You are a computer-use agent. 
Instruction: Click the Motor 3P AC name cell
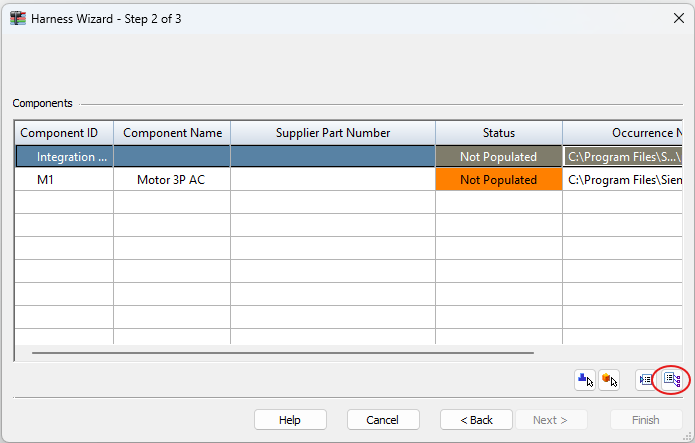pyautogui.click(x=171, y=180)
